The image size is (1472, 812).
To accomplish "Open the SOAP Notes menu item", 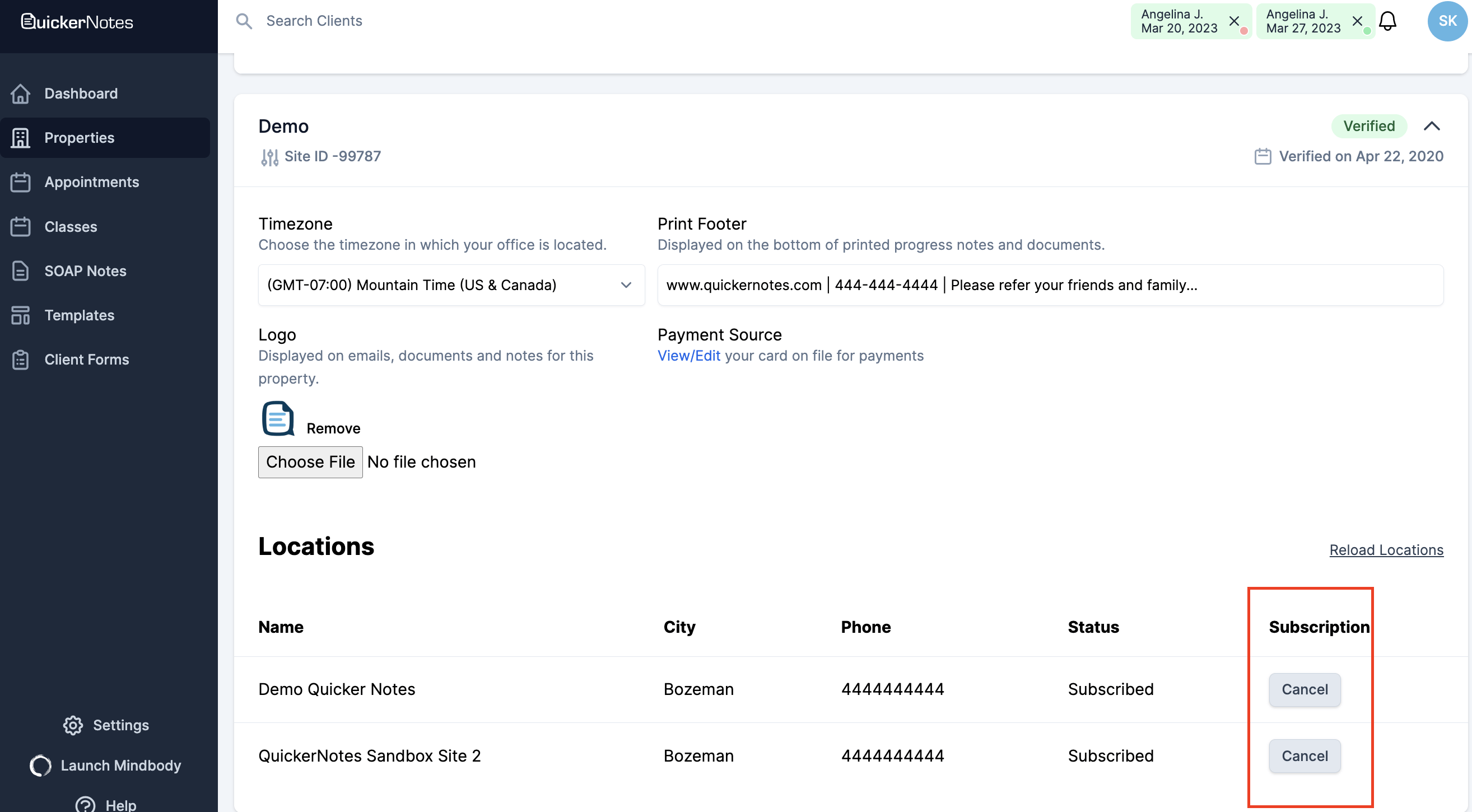I will point(85,271).
